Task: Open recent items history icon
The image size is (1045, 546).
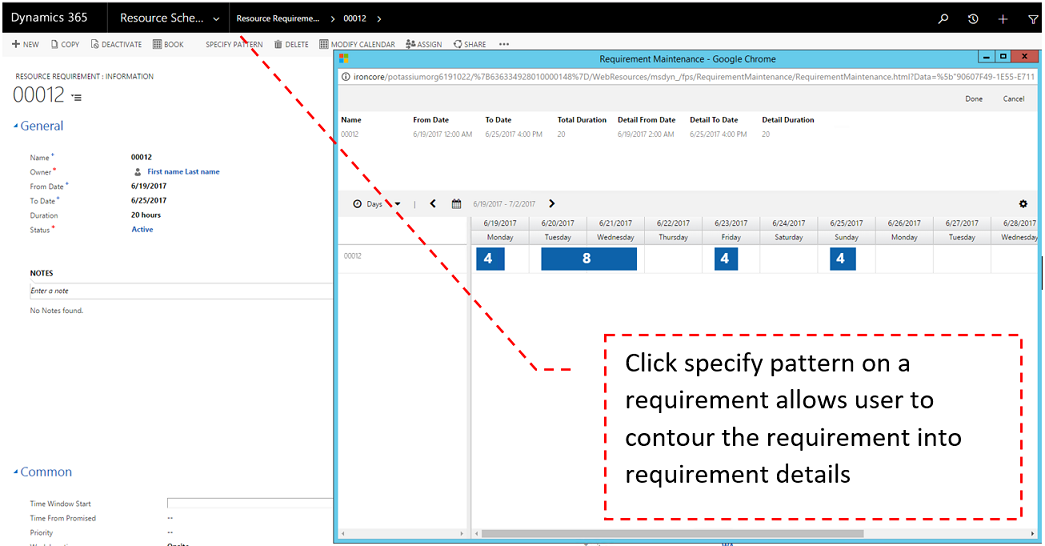Action: point(973,19)
